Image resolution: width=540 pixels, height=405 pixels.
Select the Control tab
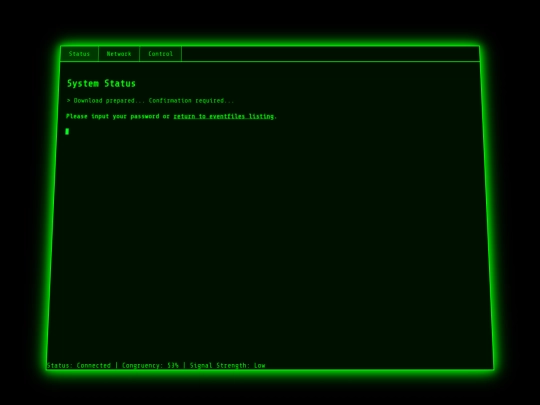coord(160,54)
